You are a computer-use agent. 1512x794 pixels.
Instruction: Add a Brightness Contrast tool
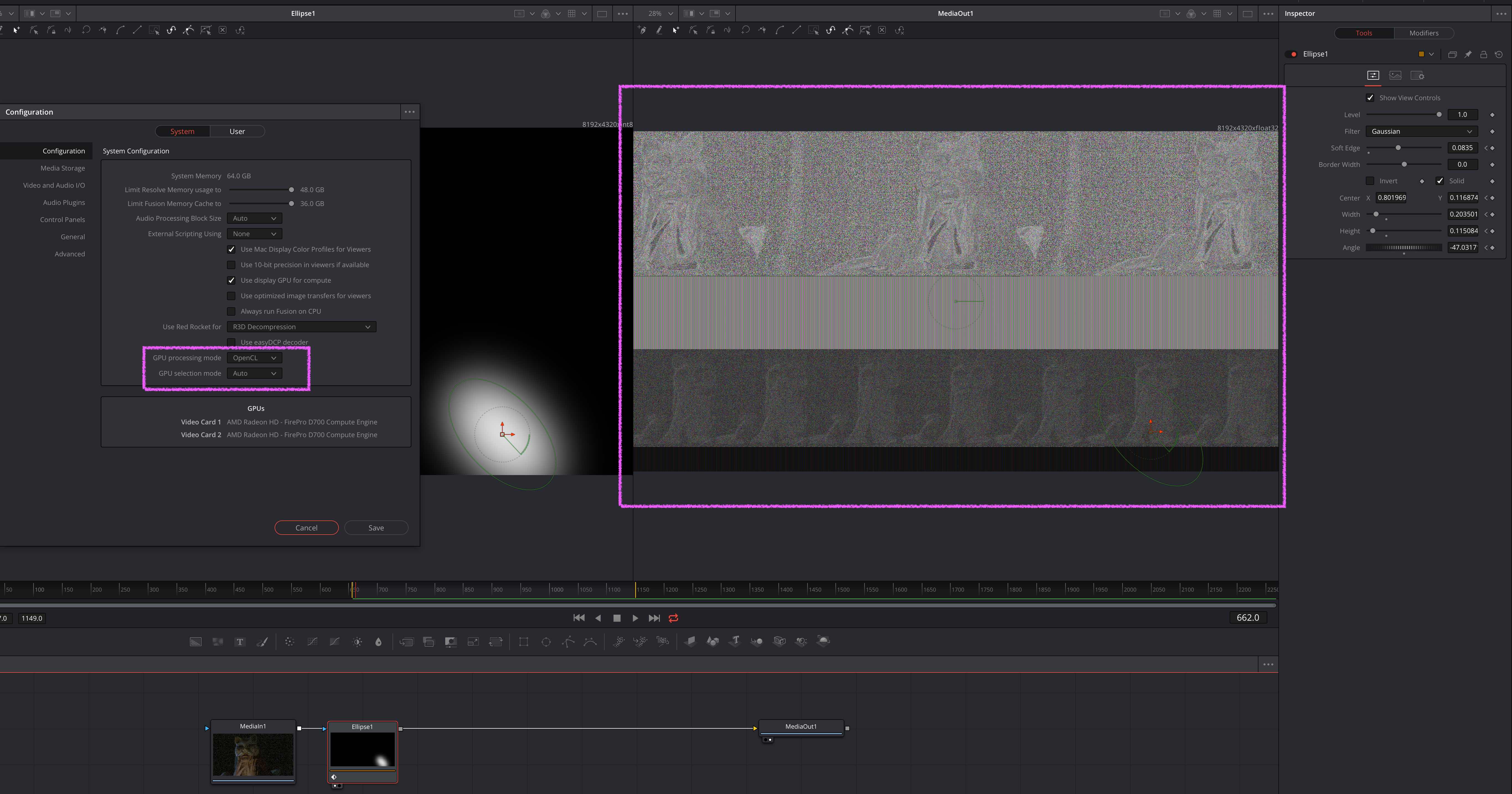[357, 641]
